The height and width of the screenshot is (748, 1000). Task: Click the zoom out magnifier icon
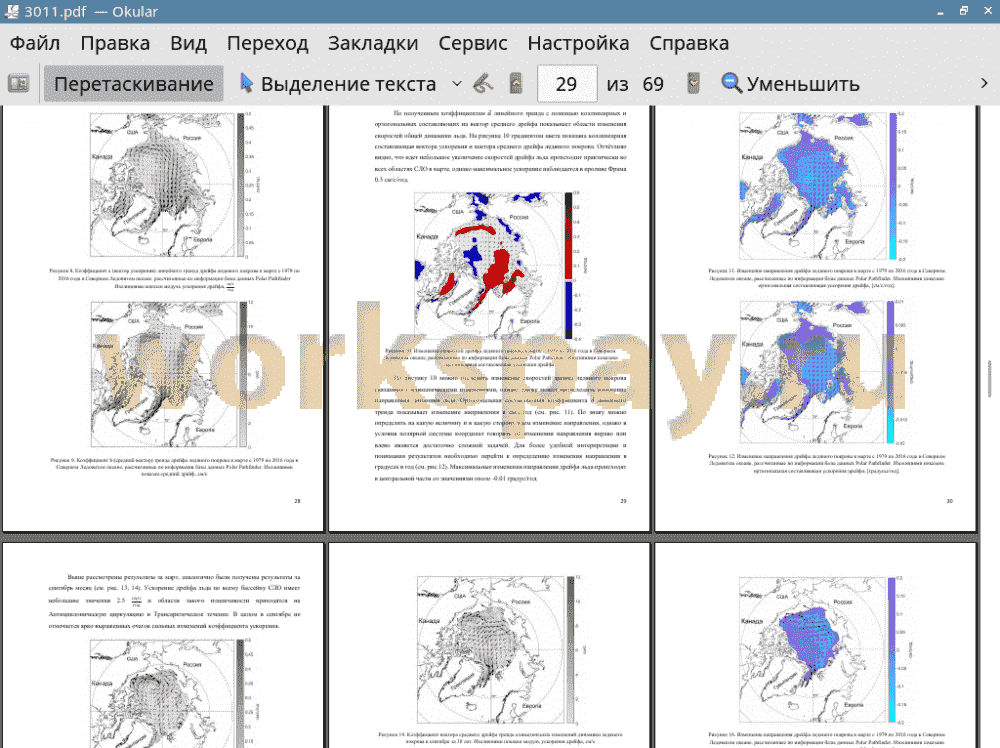732,83
